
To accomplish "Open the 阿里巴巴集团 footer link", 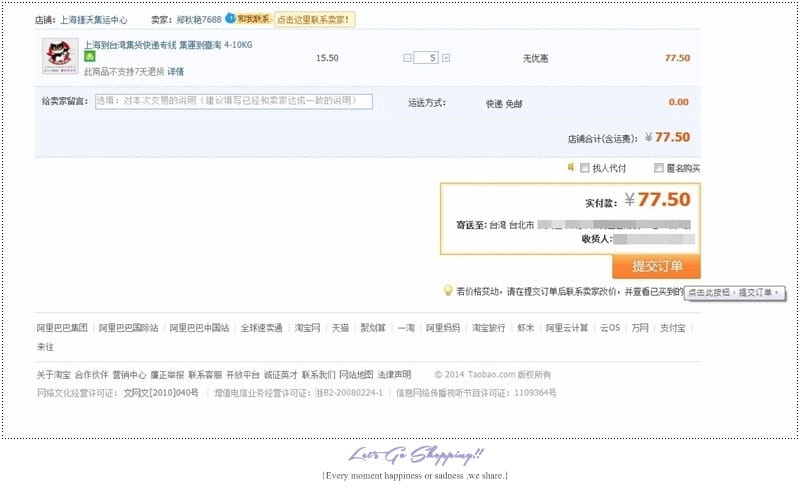I will point(62,328).
